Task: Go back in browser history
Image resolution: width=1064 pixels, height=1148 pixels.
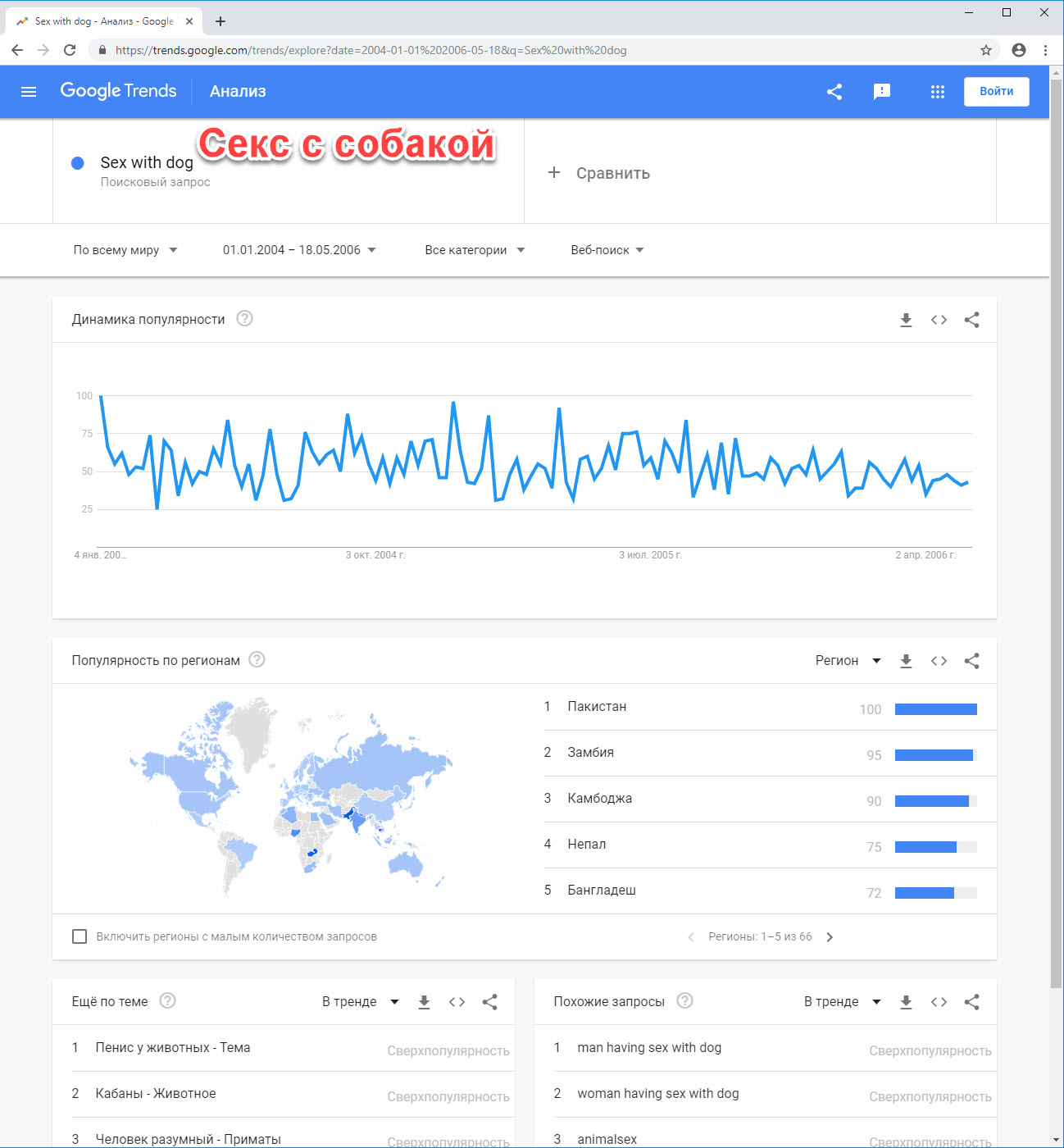Action: [17, 50]
